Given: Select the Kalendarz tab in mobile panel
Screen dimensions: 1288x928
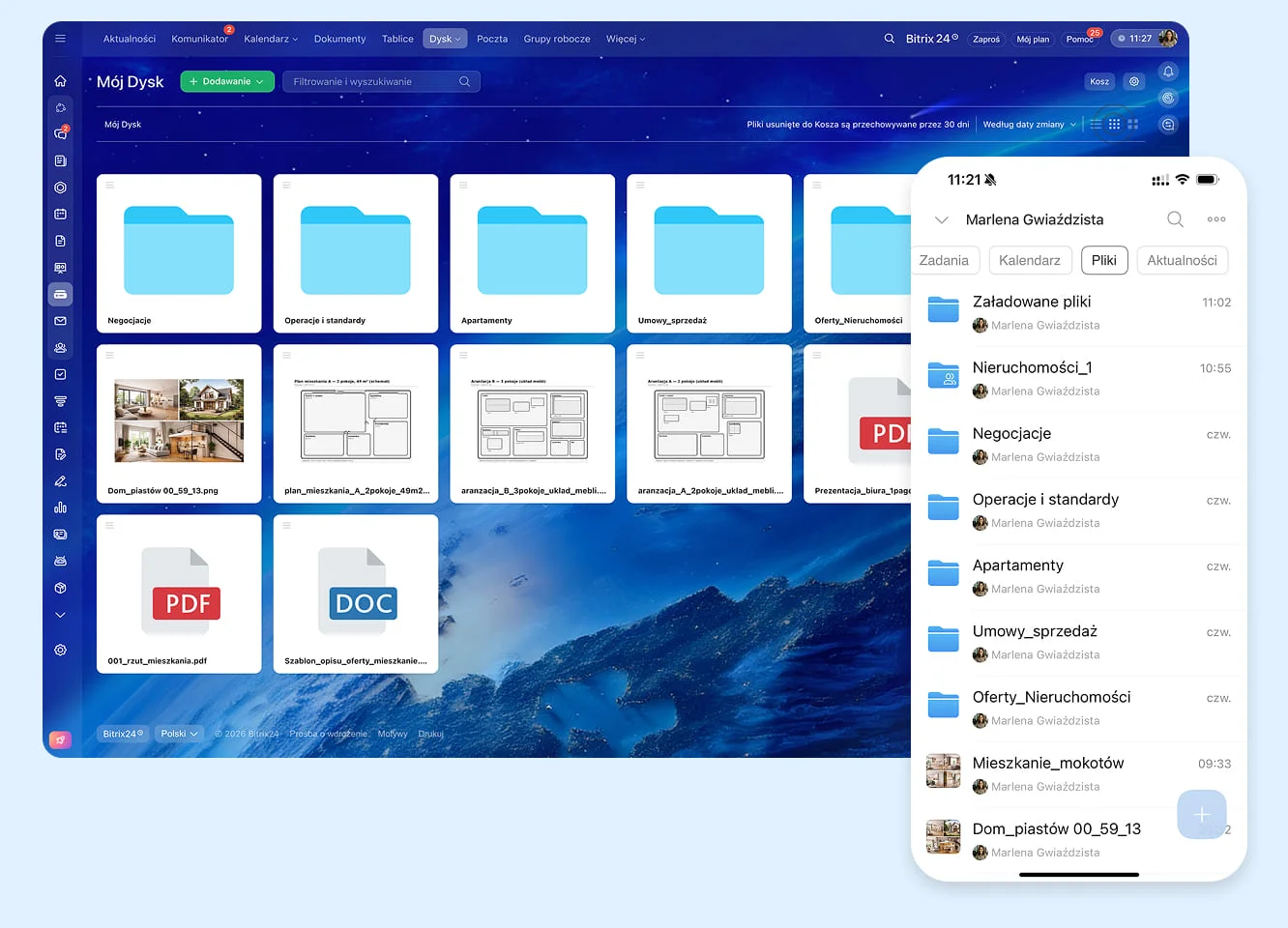Looking at the screenshot, I should tap(1029, 260).
